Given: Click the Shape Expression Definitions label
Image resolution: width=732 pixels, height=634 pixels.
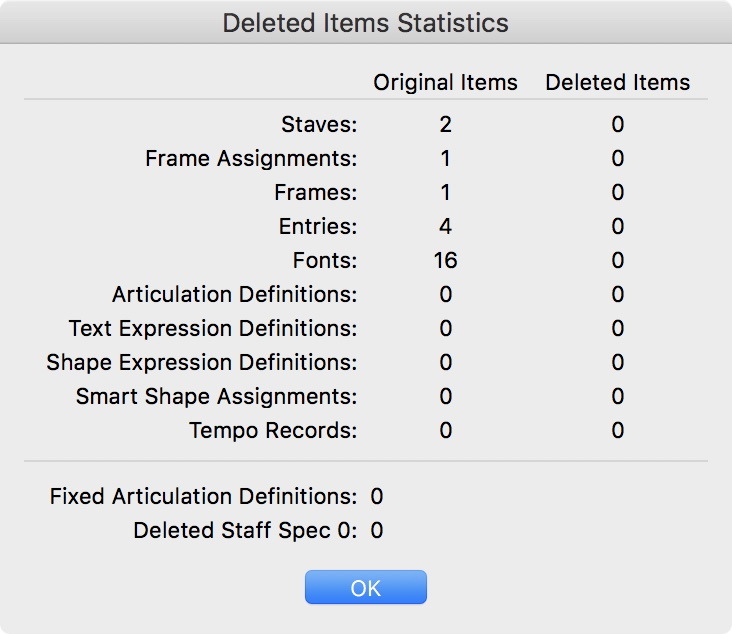Looking at the screenshot, I should click(x=201, y=363).
